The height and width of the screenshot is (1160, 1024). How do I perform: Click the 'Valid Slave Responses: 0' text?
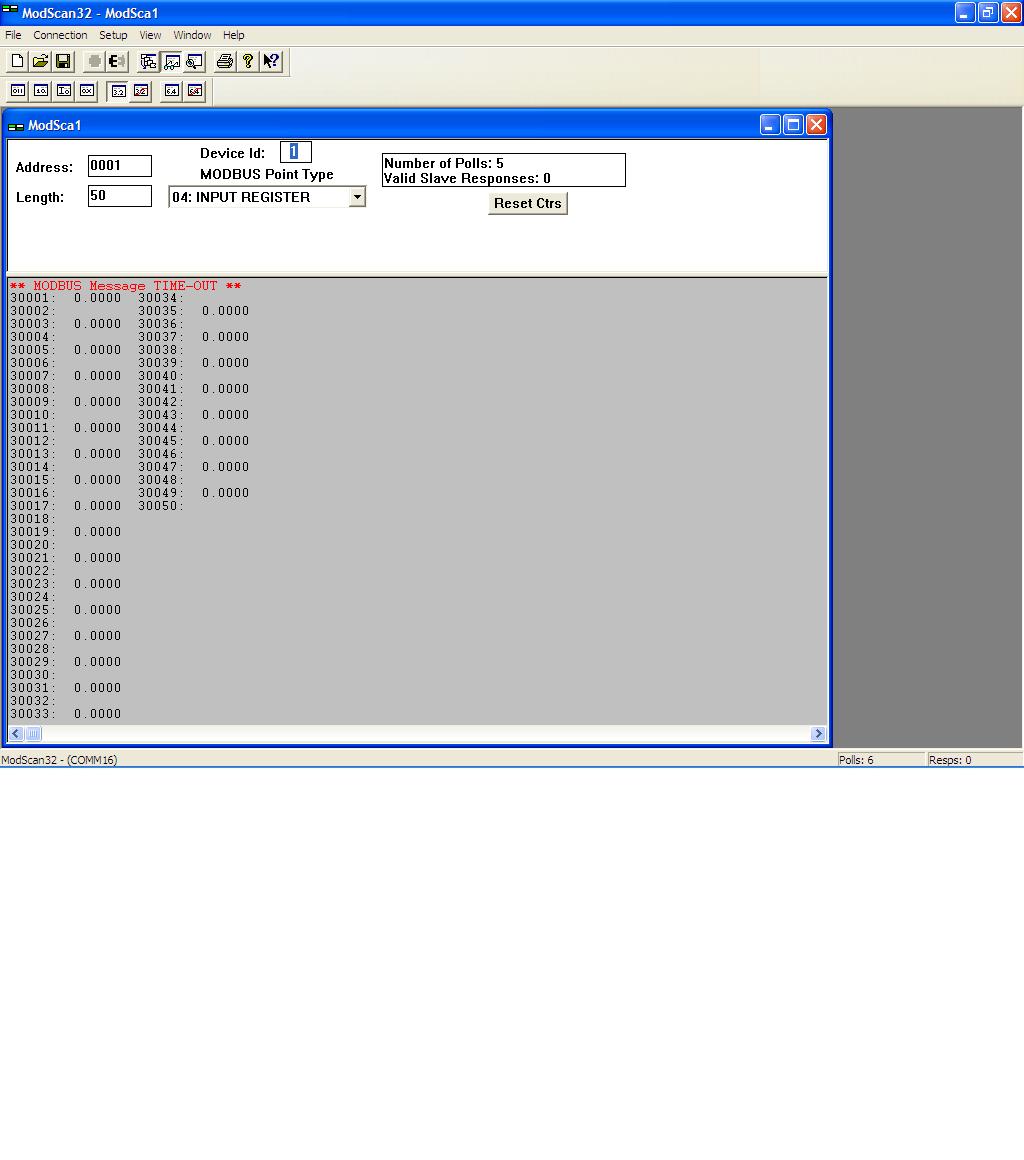(467, 178)
